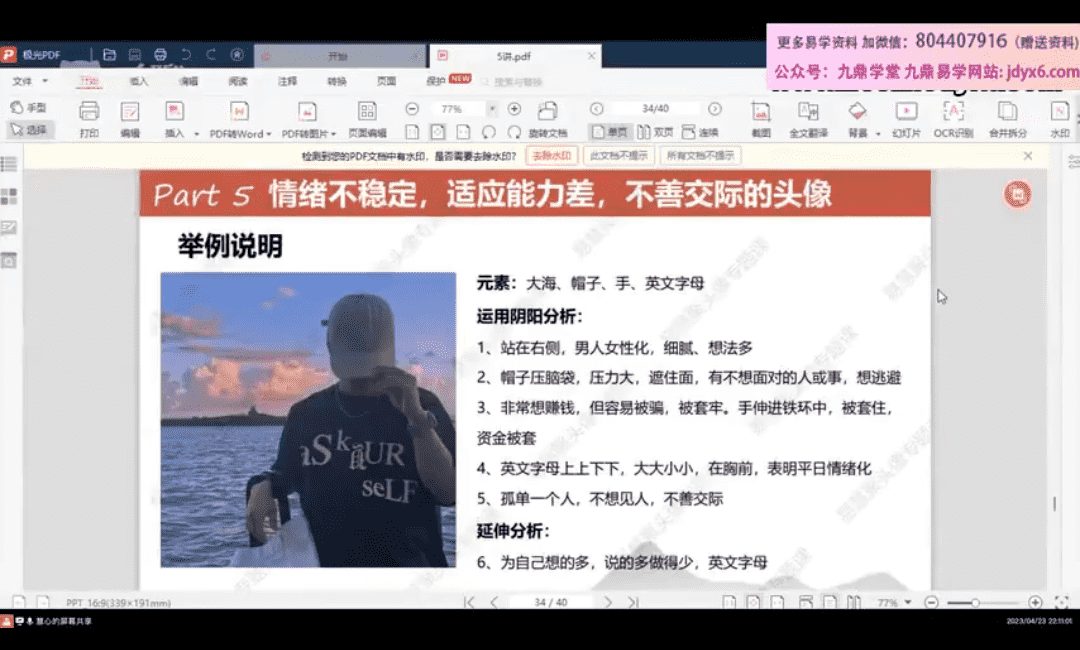
Task: Open the 注释 annotation ribbon tab
Action: point(287,81)
